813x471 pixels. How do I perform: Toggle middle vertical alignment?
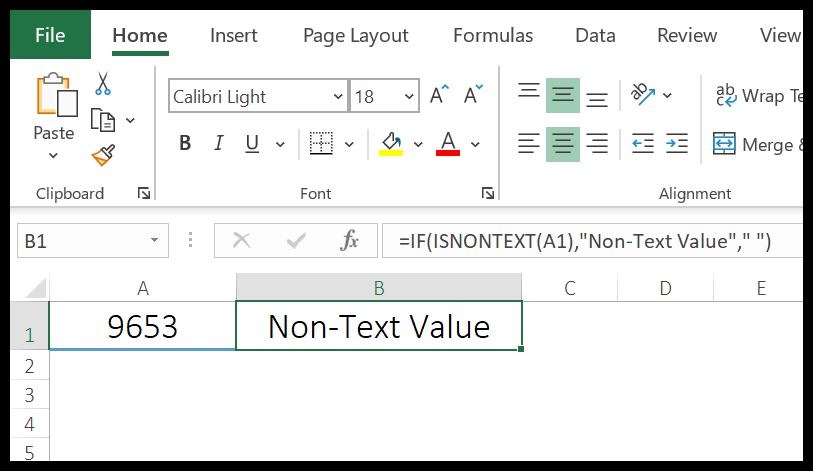[563, 95]
